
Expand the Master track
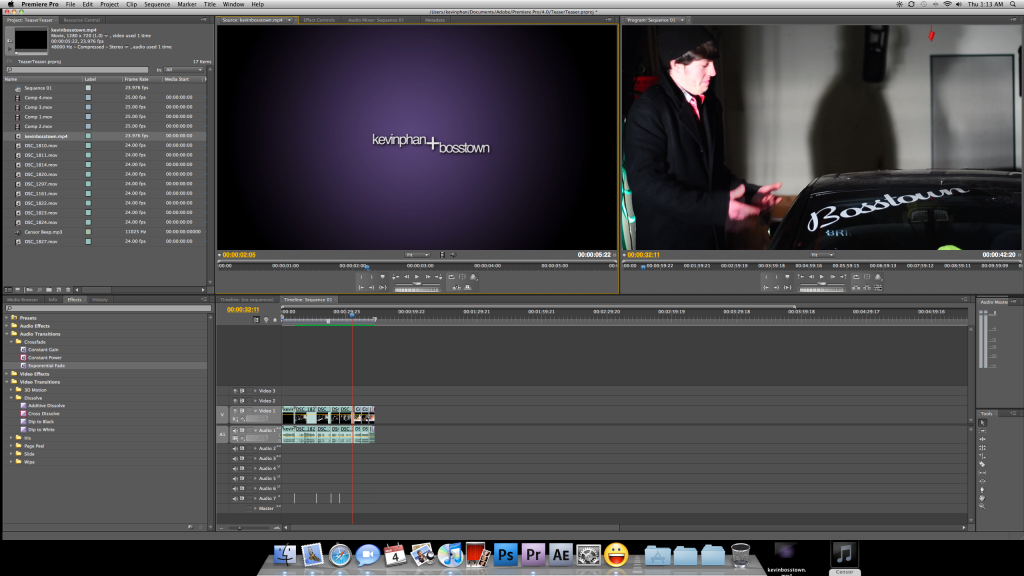pos(255,508)
